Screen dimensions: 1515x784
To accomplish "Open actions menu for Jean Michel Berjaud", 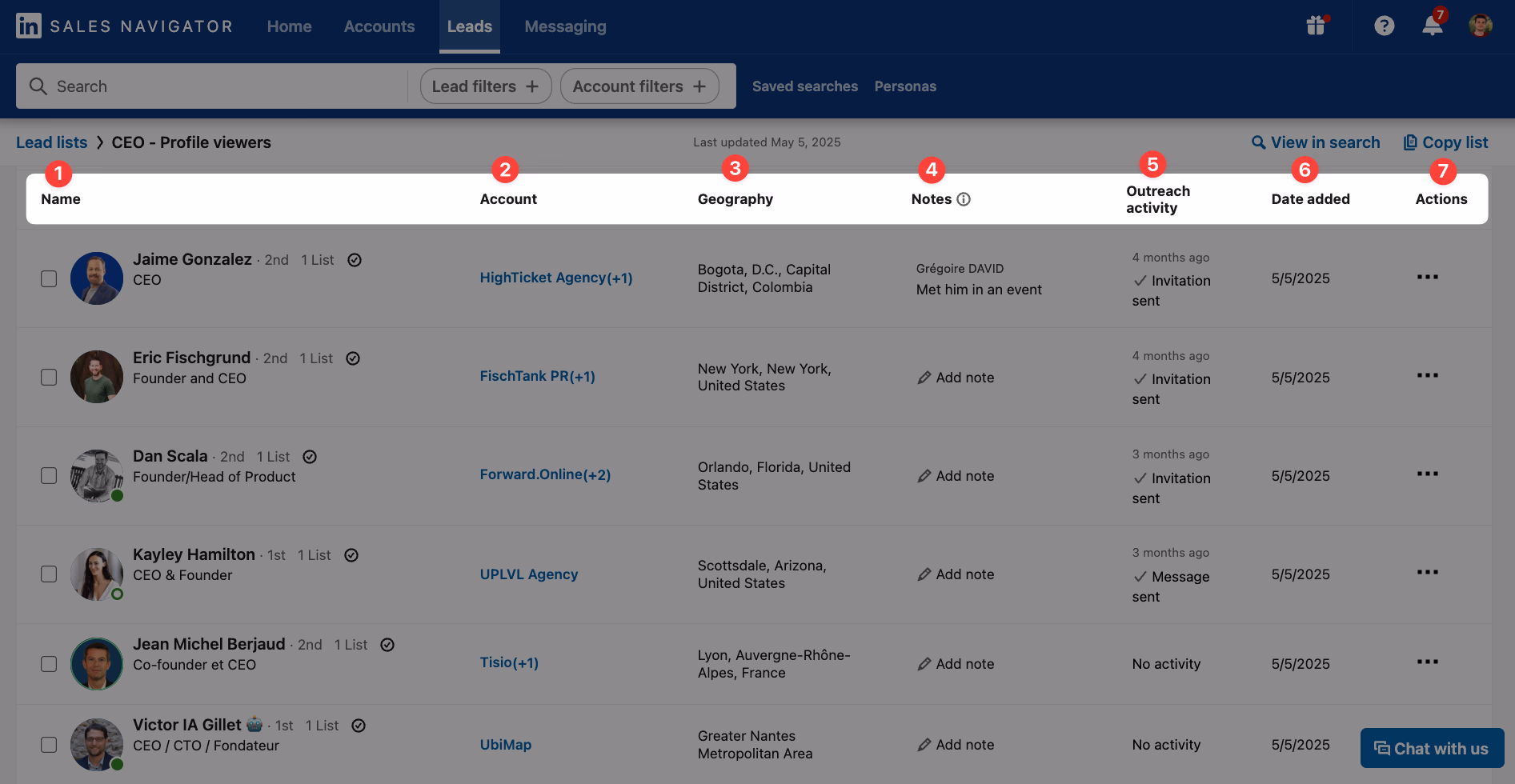I will pyautogui.click(x=1428, y=662).
